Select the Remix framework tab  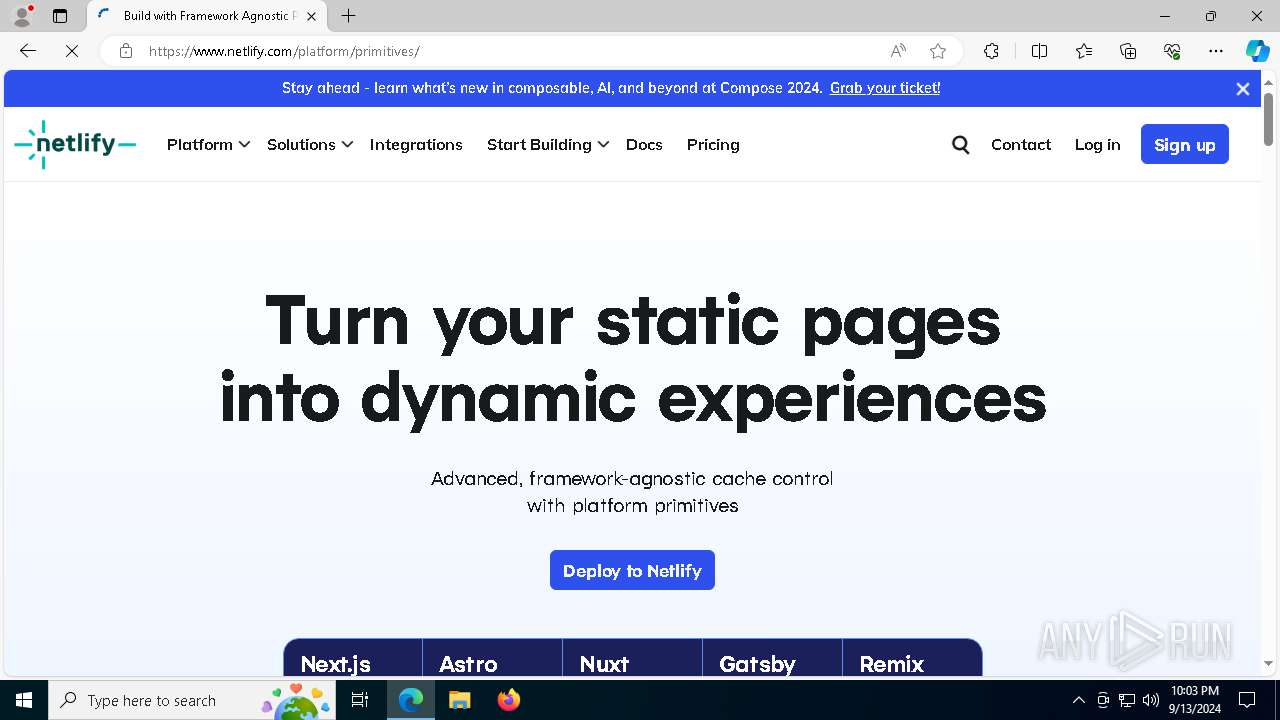912,659
